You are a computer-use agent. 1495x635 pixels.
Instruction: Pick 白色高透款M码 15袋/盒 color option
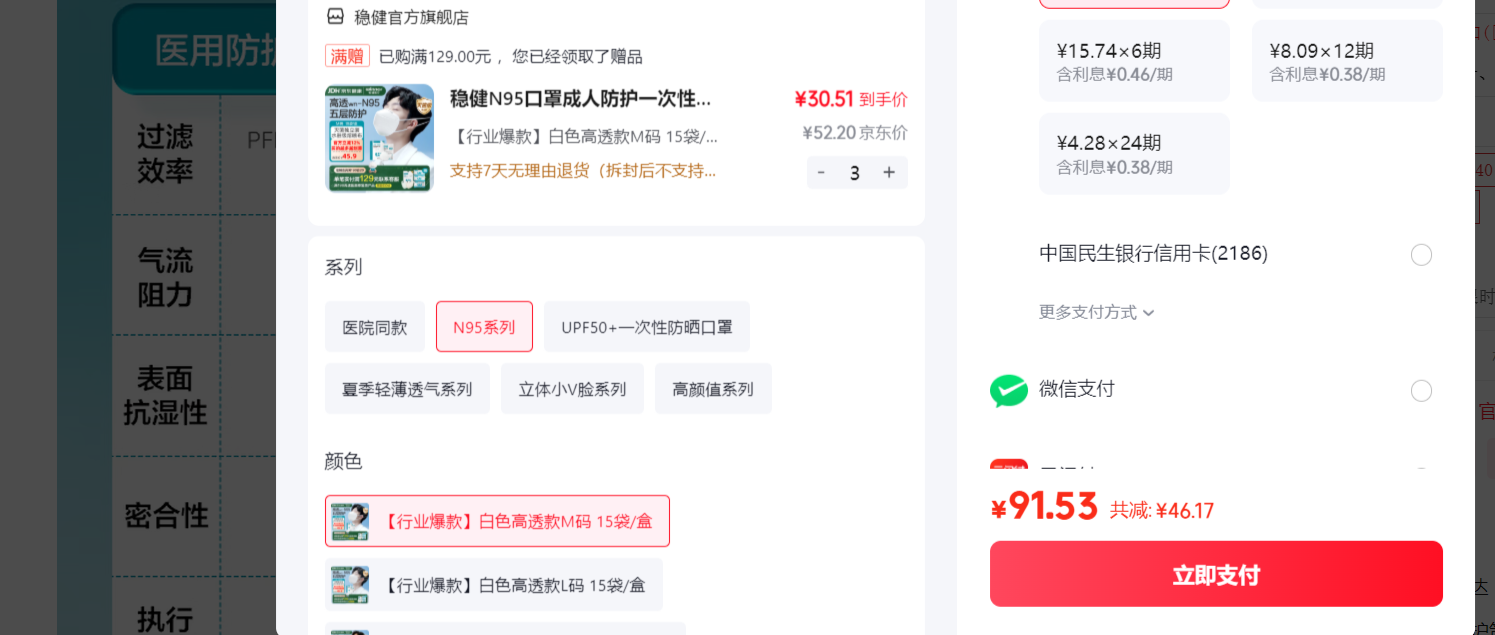click(x=497, y=521)
